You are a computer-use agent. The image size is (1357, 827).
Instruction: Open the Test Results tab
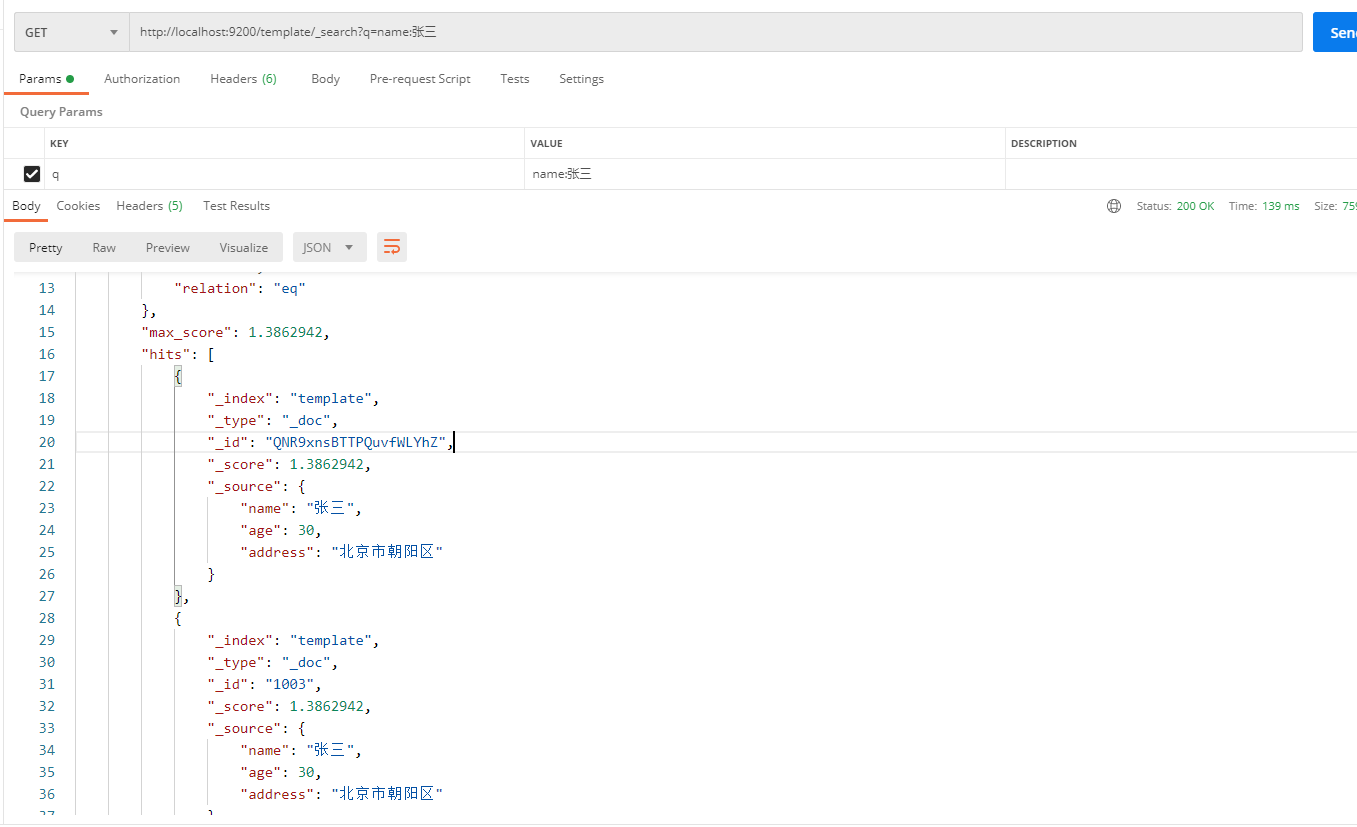[236, 206]
